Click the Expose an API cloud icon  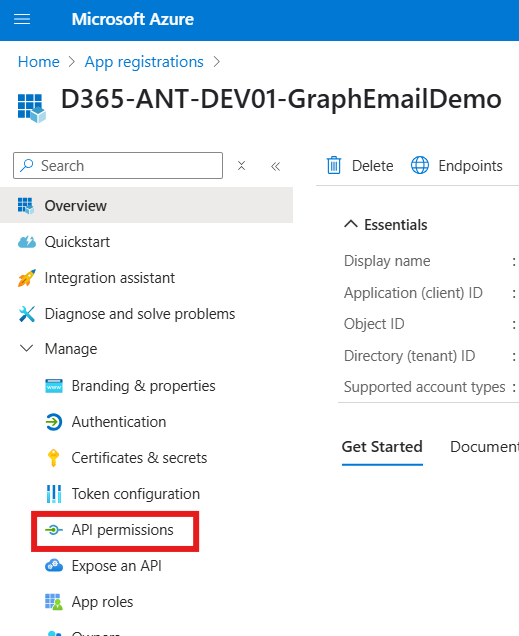click(54, 565)
